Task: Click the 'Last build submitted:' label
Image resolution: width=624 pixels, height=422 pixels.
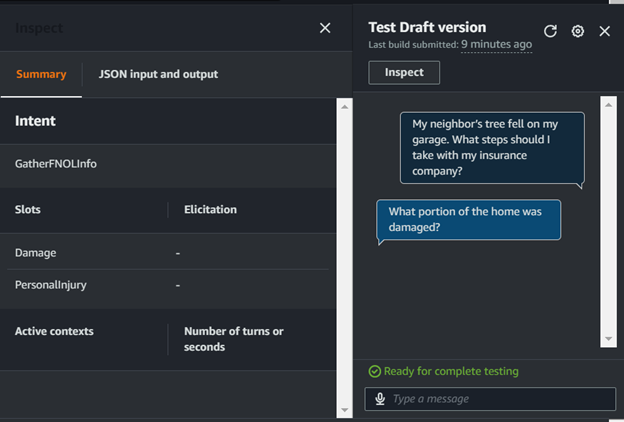Action: point(413,45)
